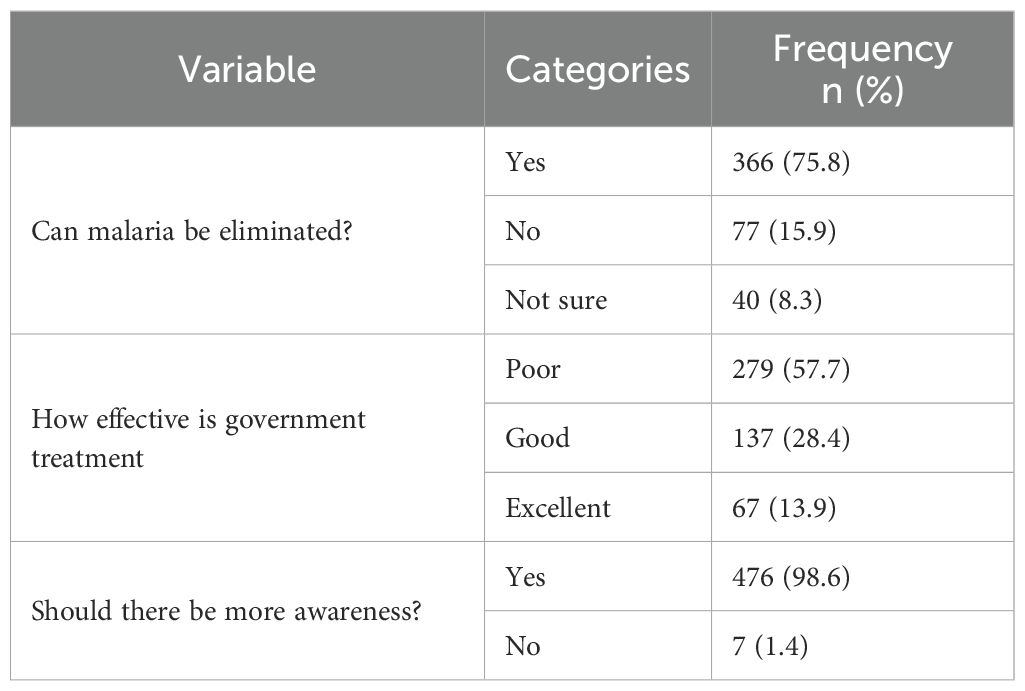
Task: Click the Categories column header
Action: click(597, 69)
